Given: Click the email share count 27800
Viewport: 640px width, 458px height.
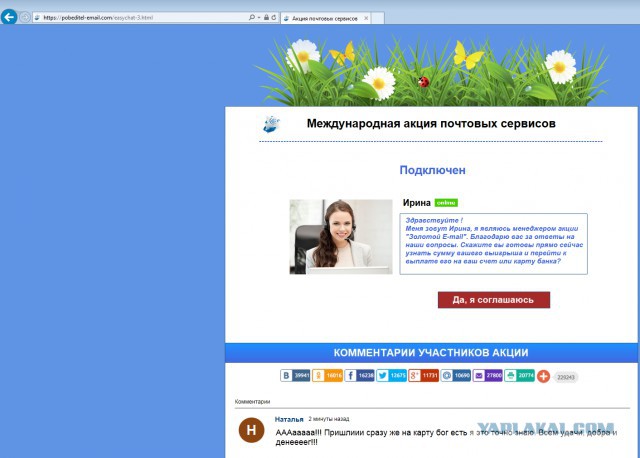Looking at the screenshot, I should [494, 376].
